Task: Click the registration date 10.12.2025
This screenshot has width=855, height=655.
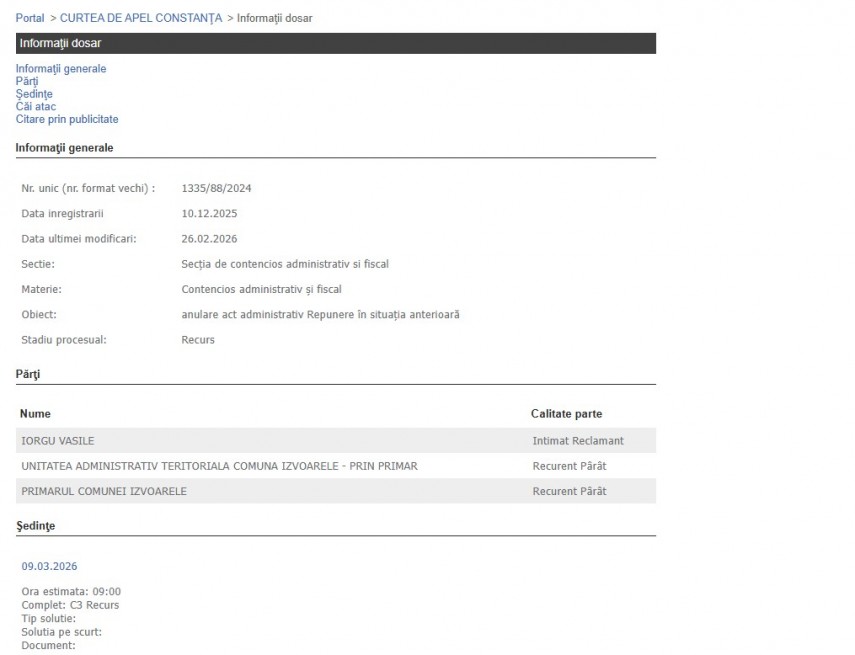Action: (209, 213)
